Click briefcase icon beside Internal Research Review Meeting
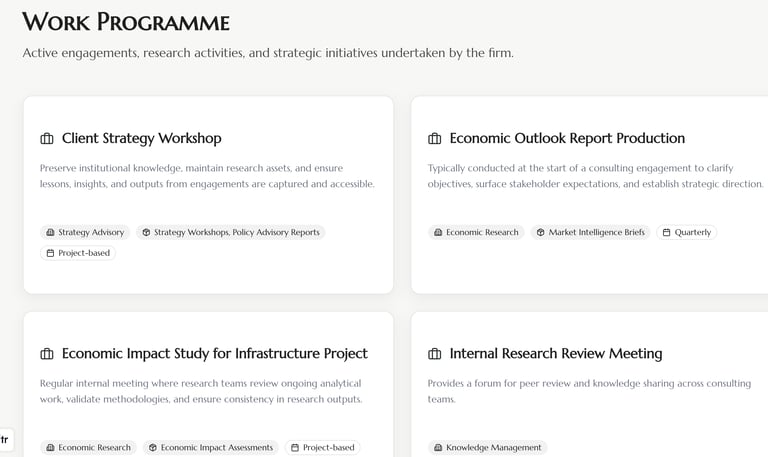This screenshot has height=457, width=768. click(x=435, y=354)
